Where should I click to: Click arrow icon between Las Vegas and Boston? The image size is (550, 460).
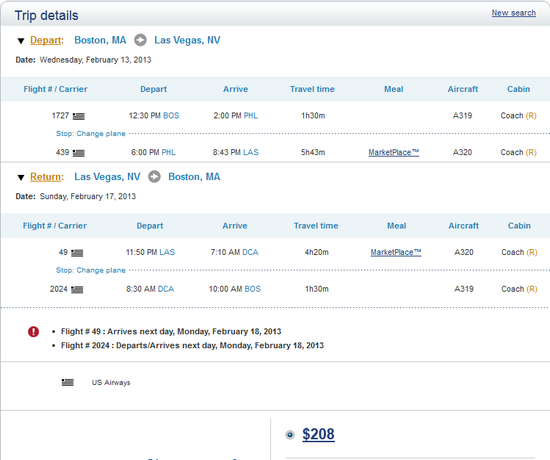(x=154, y=176)
